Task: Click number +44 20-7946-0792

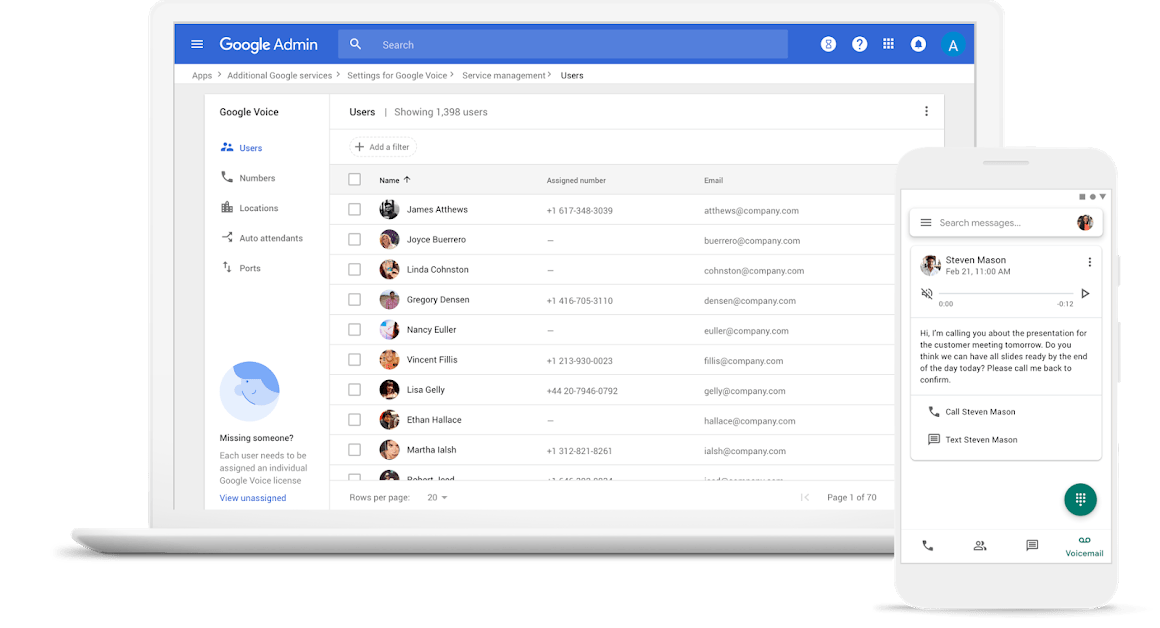Action: [x=581, y=391]
